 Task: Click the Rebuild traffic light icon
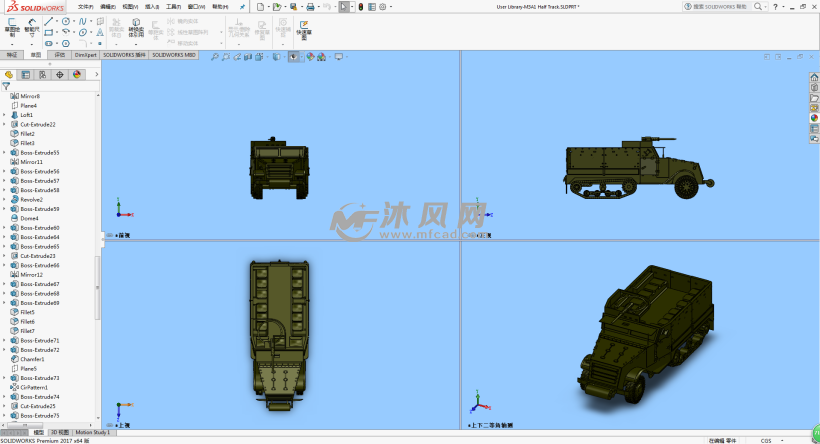361,7
